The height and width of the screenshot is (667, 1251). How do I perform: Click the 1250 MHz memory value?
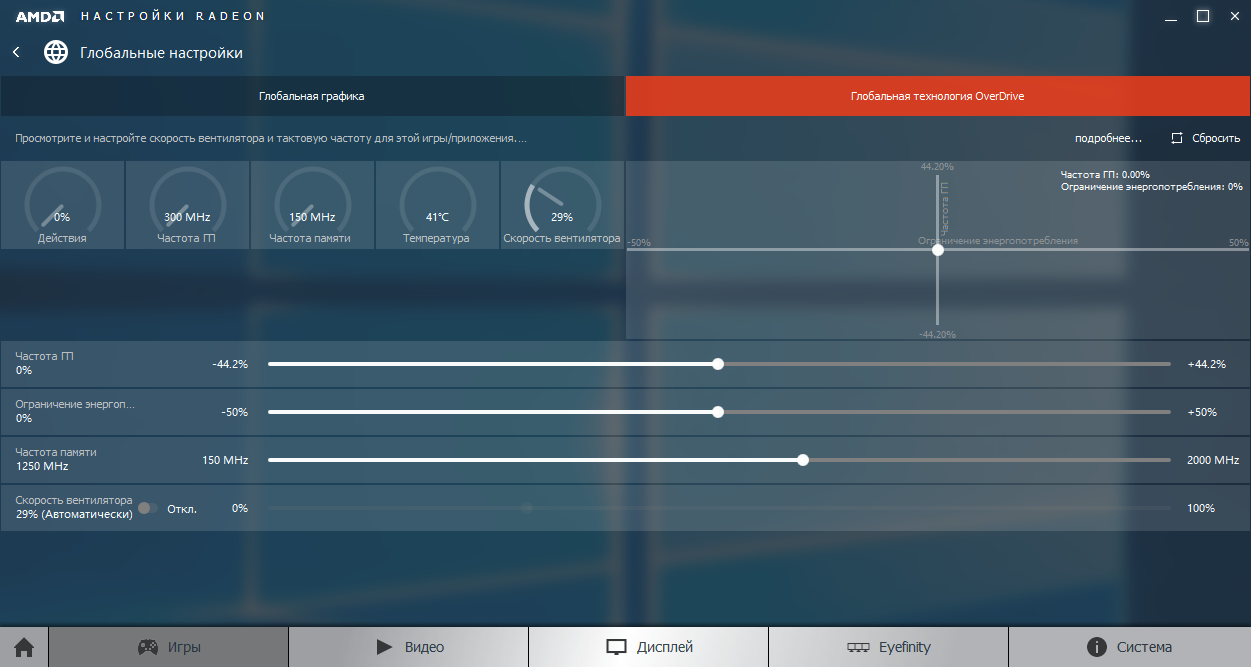[x=42, y=466]
